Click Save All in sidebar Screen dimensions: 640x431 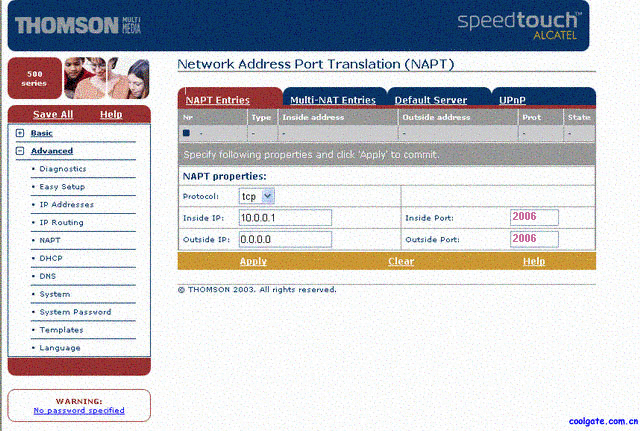pyautogui.click(x=52, y=115)
